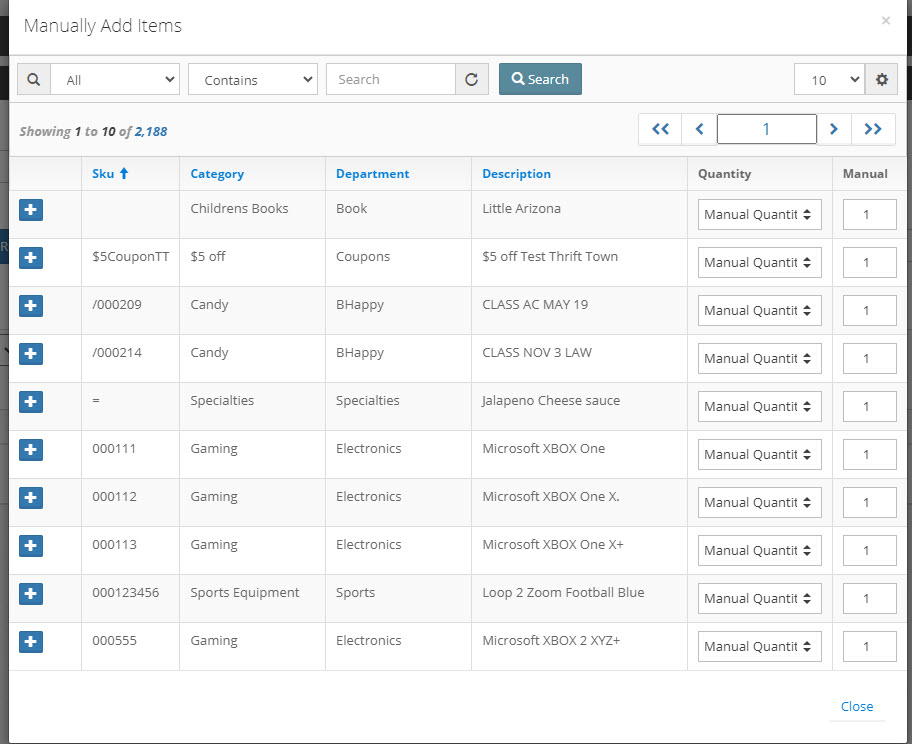Open the Quantity dropdown for SKU 000111
This screenshot has width=912, height=744.
click(x=760, y=454)
